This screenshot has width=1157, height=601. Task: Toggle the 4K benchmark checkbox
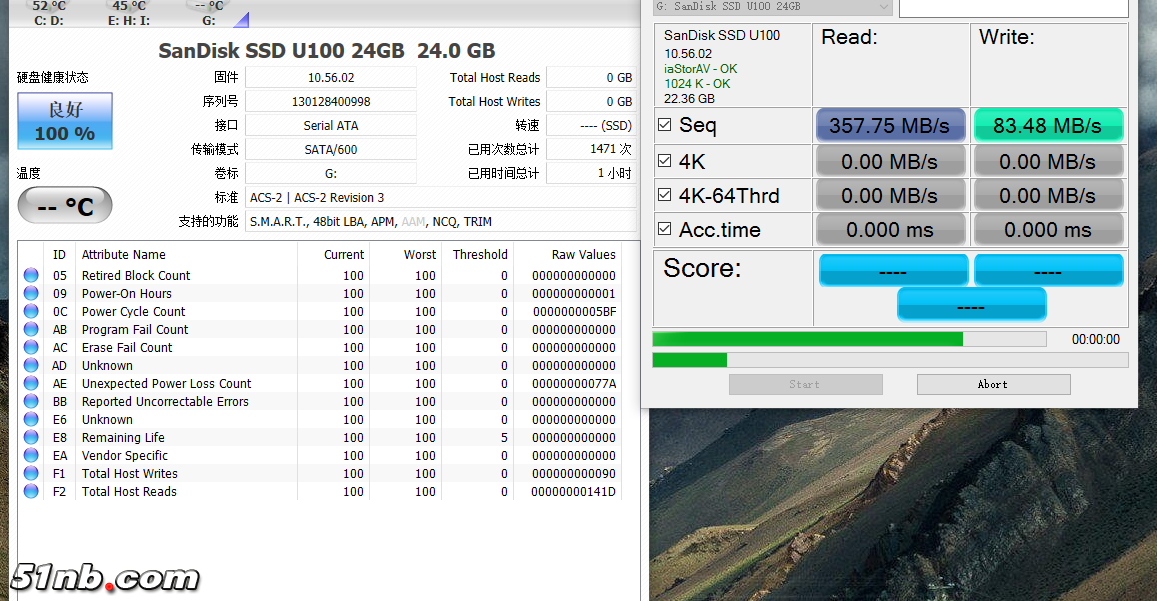(x=665, y=161)
